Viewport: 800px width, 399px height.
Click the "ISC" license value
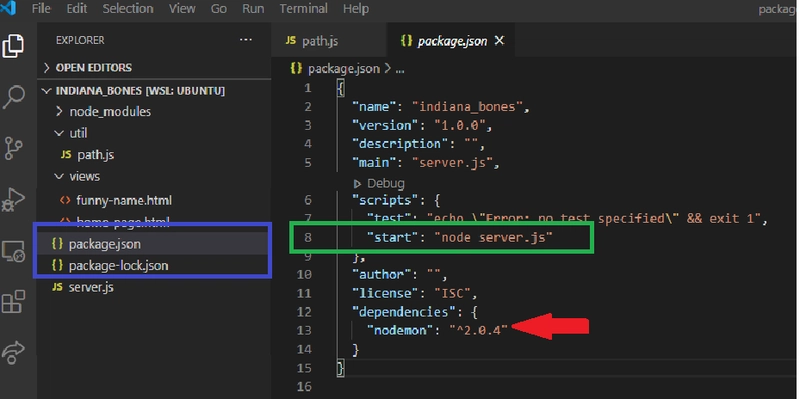click(x=452, y=293)
